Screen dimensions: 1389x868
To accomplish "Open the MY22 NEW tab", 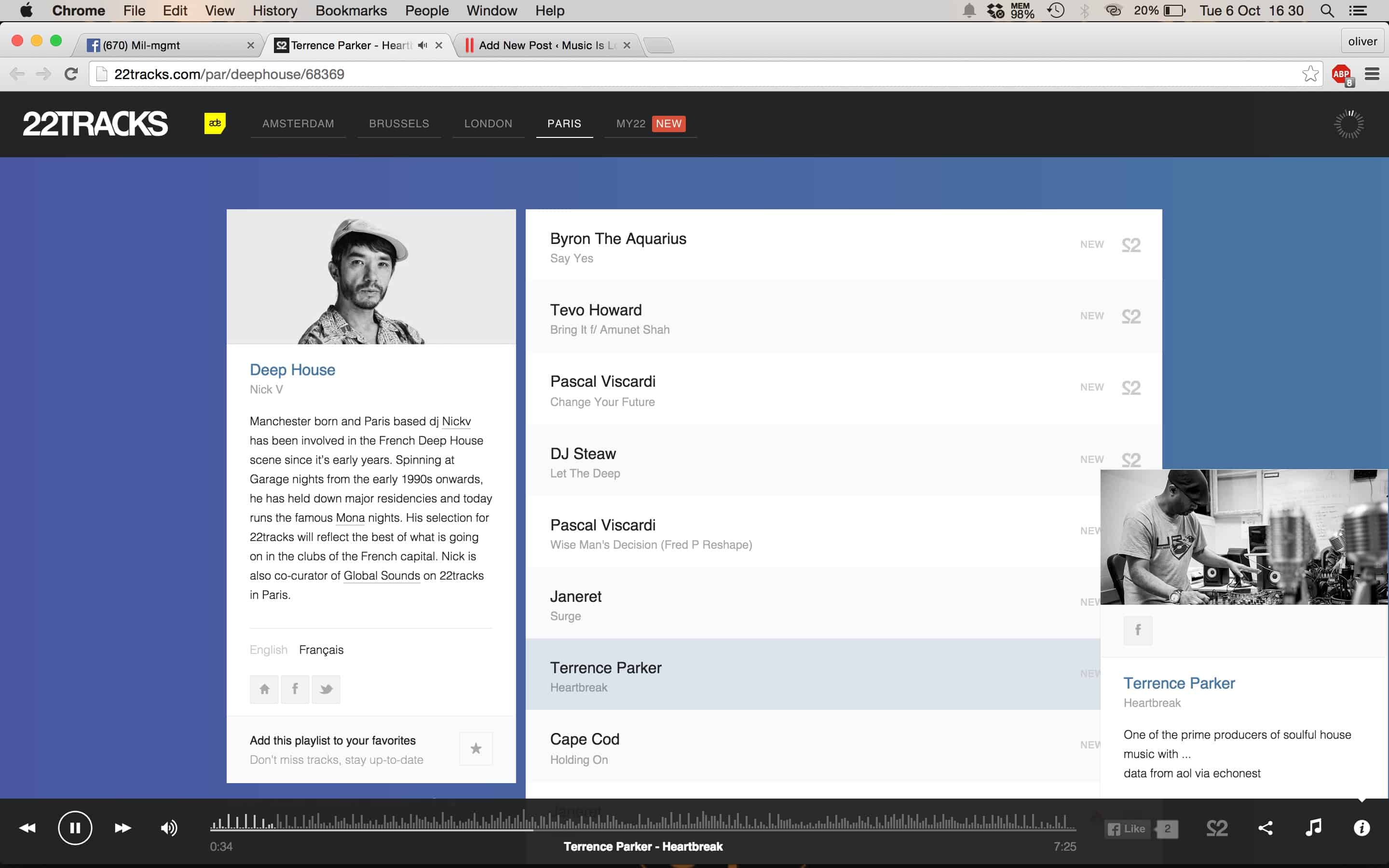I will tap(650, 123).
